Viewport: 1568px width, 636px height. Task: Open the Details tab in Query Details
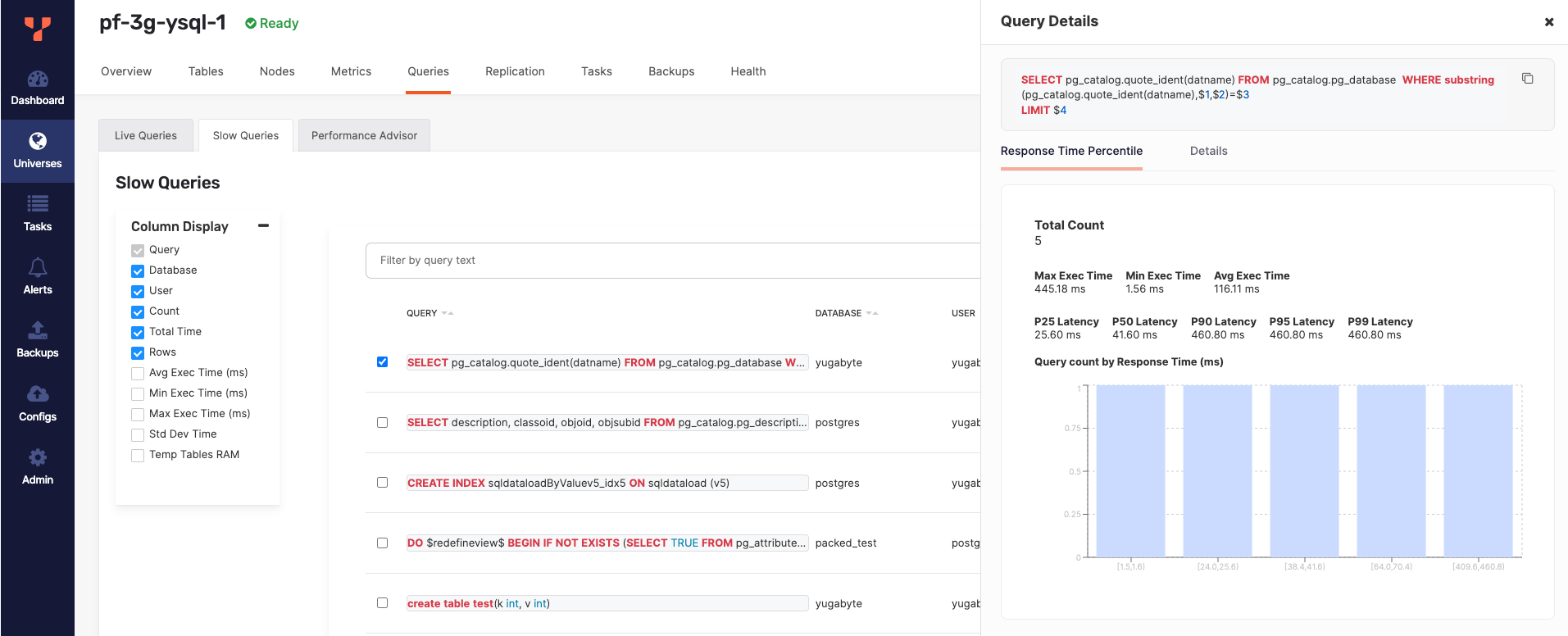(1208, 151)
